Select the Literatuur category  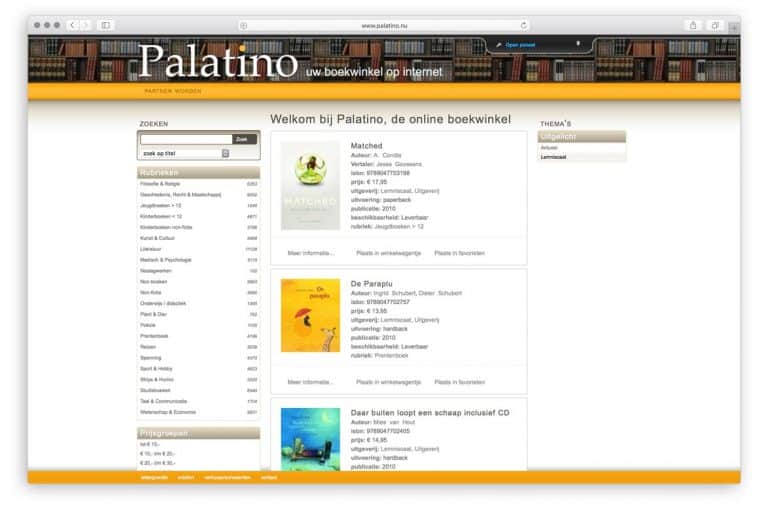coord(150,249)
